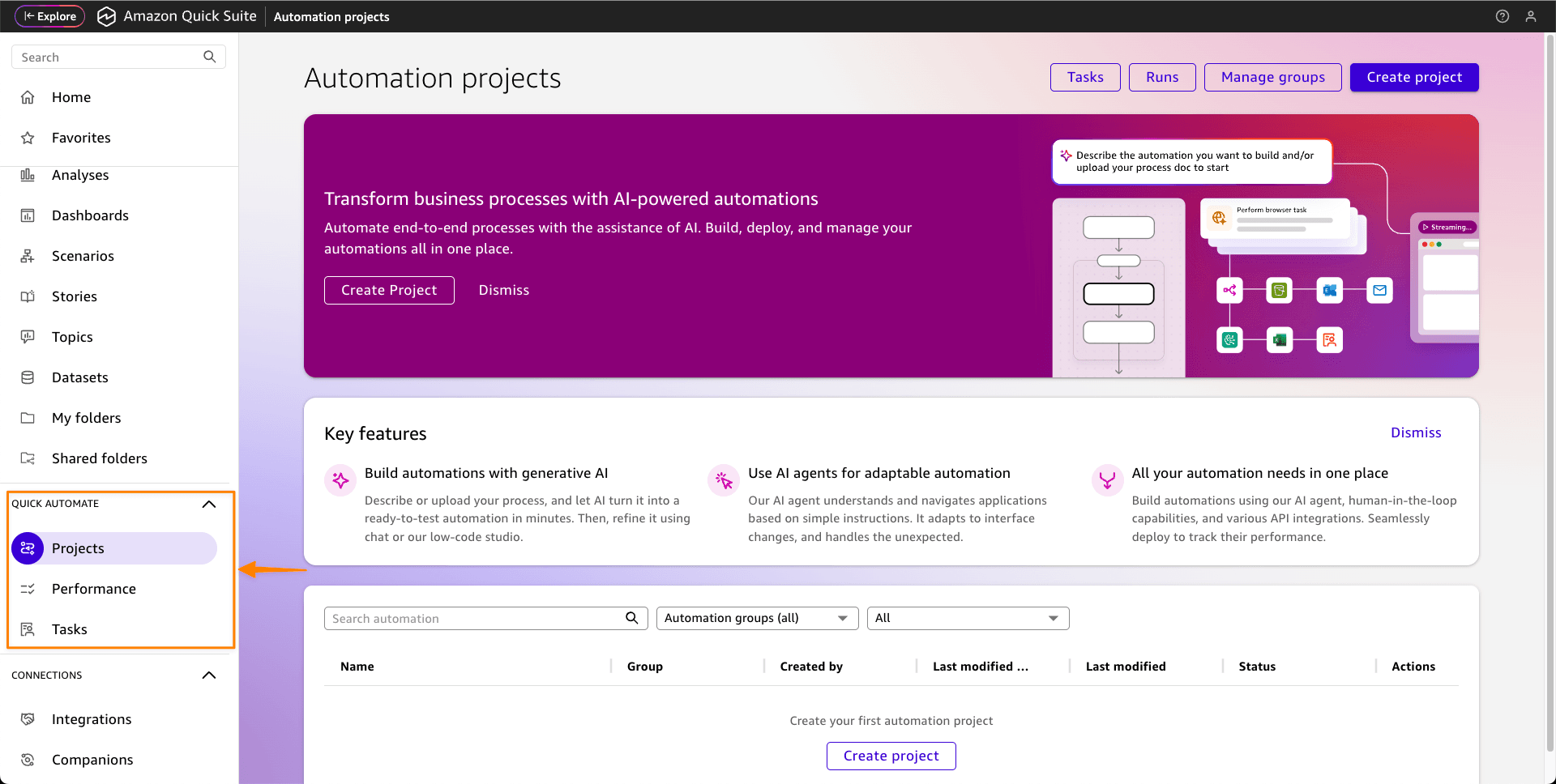
Task: Click the top-right Create project button
Action: coord(1413,77)
